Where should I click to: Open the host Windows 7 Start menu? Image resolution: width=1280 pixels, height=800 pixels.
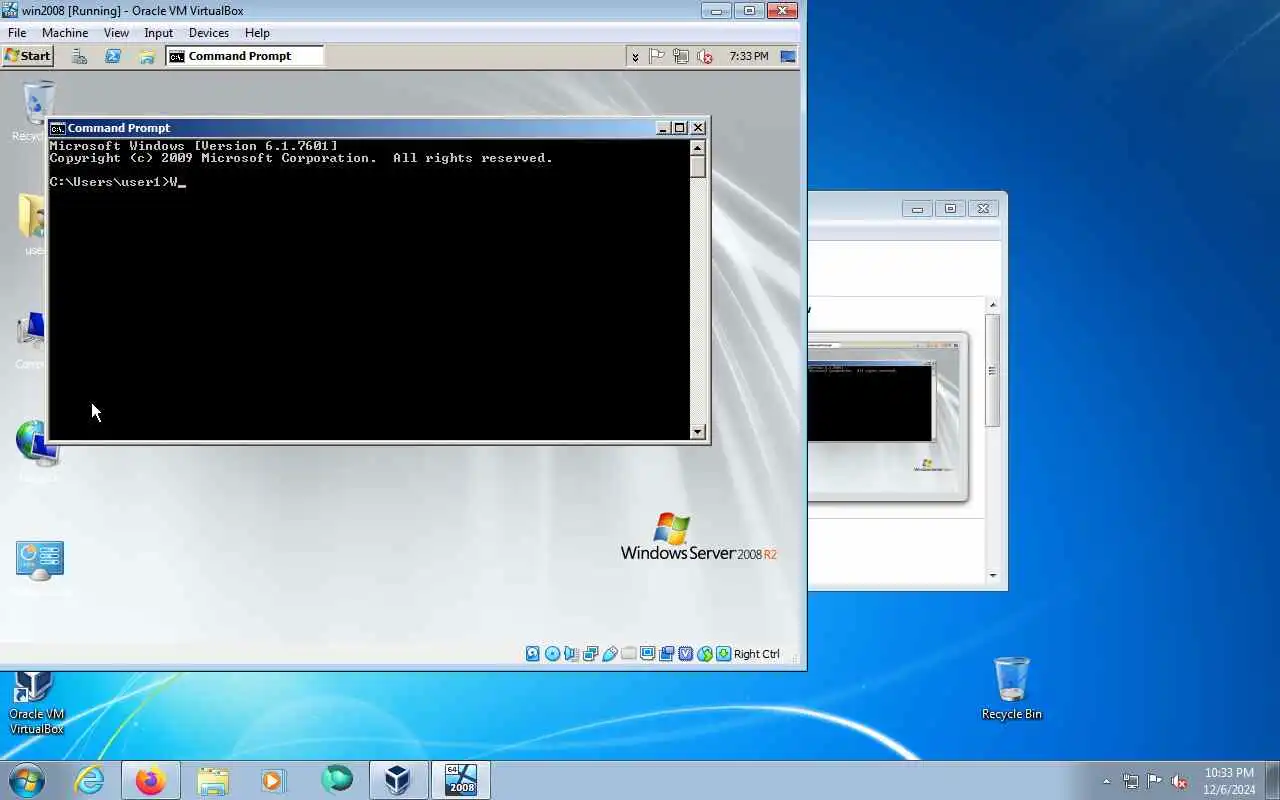pyautogui.click(x=27, y=780)
